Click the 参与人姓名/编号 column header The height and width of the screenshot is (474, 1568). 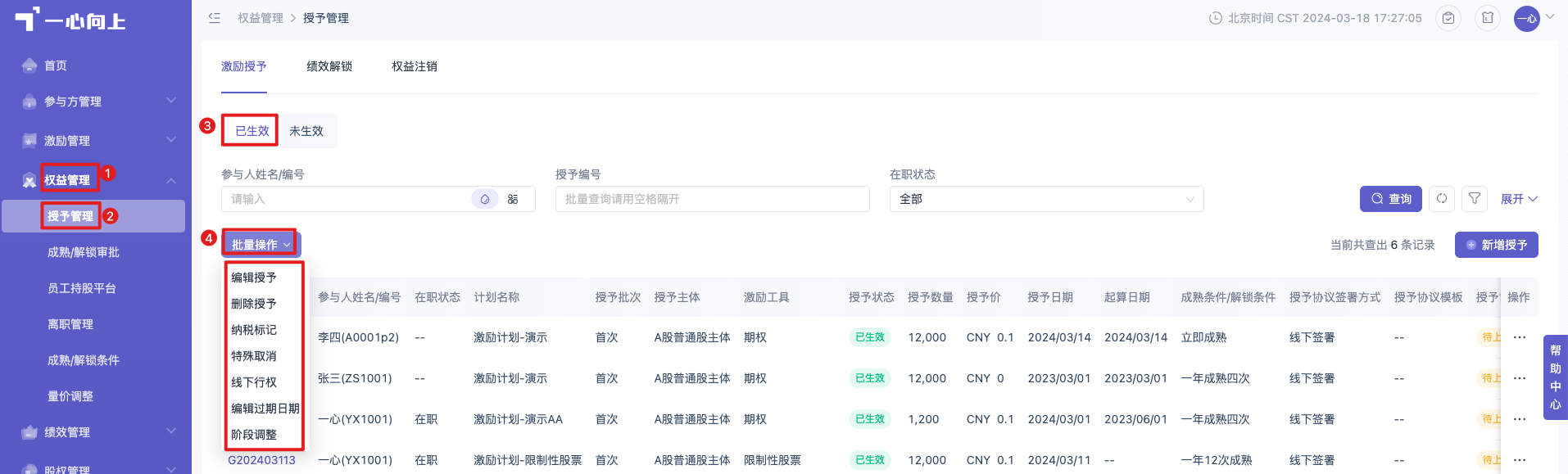tap(360, 297)
